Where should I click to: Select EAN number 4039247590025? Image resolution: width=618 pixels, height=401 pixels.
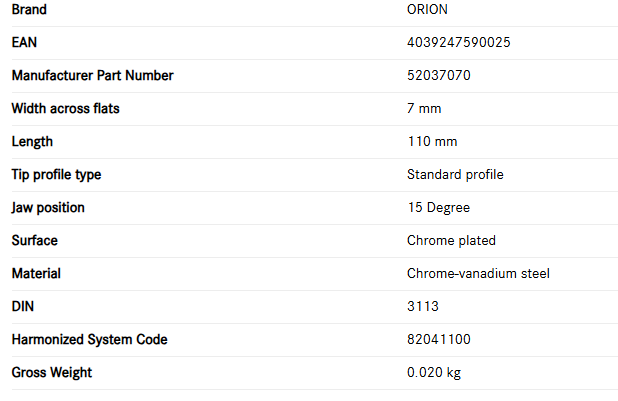[459, 42]
